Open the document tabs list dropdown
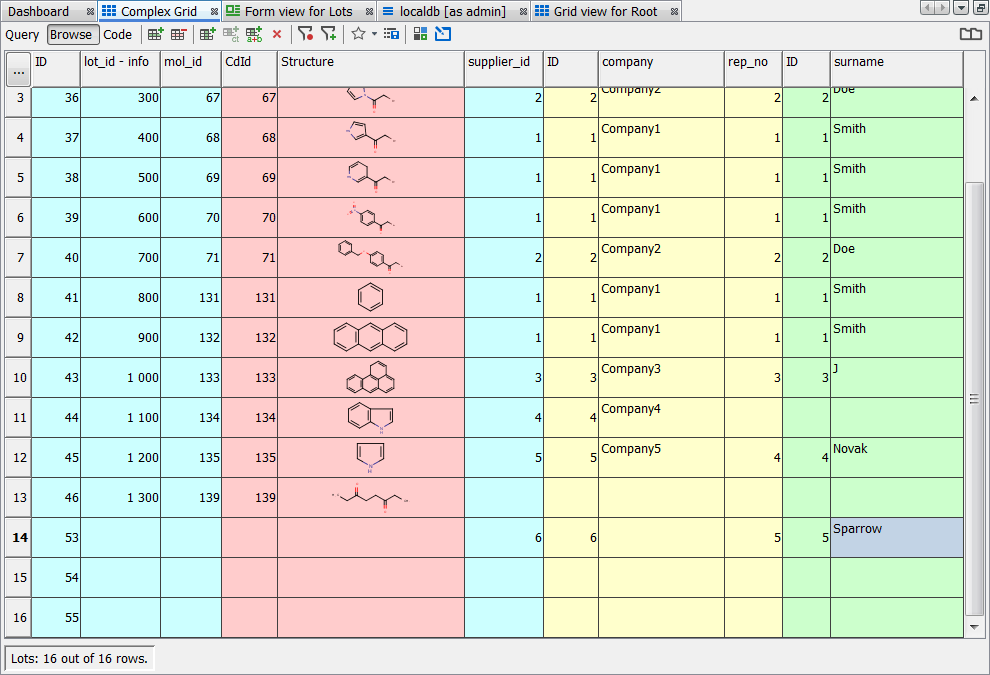990x675 pixels. (961, 8)
